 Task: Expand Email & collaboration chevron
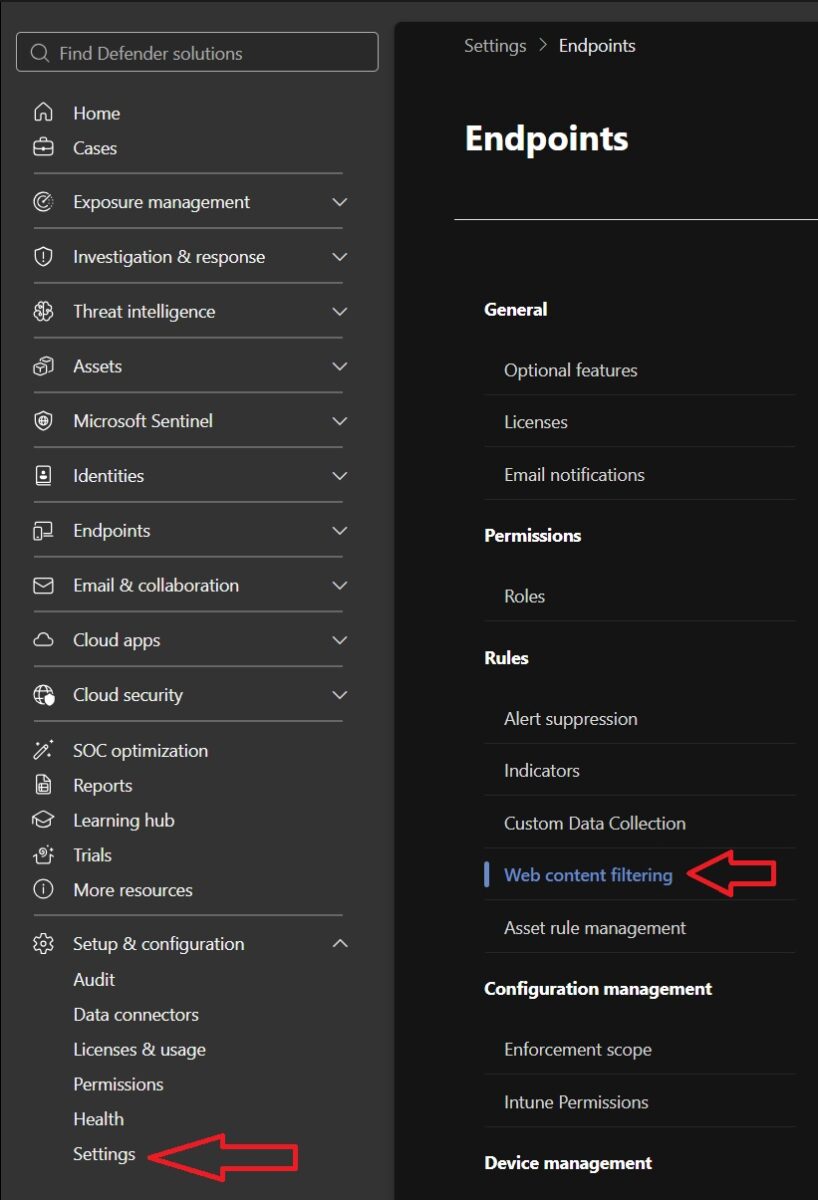[340, 585]
